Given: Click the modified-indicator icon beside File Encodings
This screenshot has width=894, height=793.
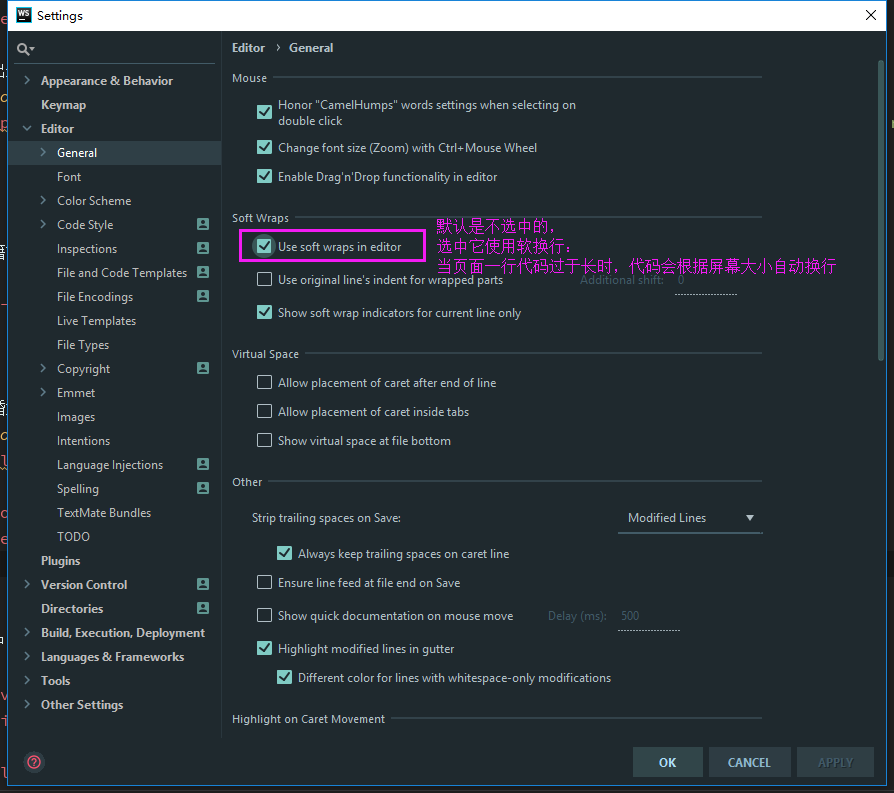Looking at the screenshot, I should click(204, 296).
